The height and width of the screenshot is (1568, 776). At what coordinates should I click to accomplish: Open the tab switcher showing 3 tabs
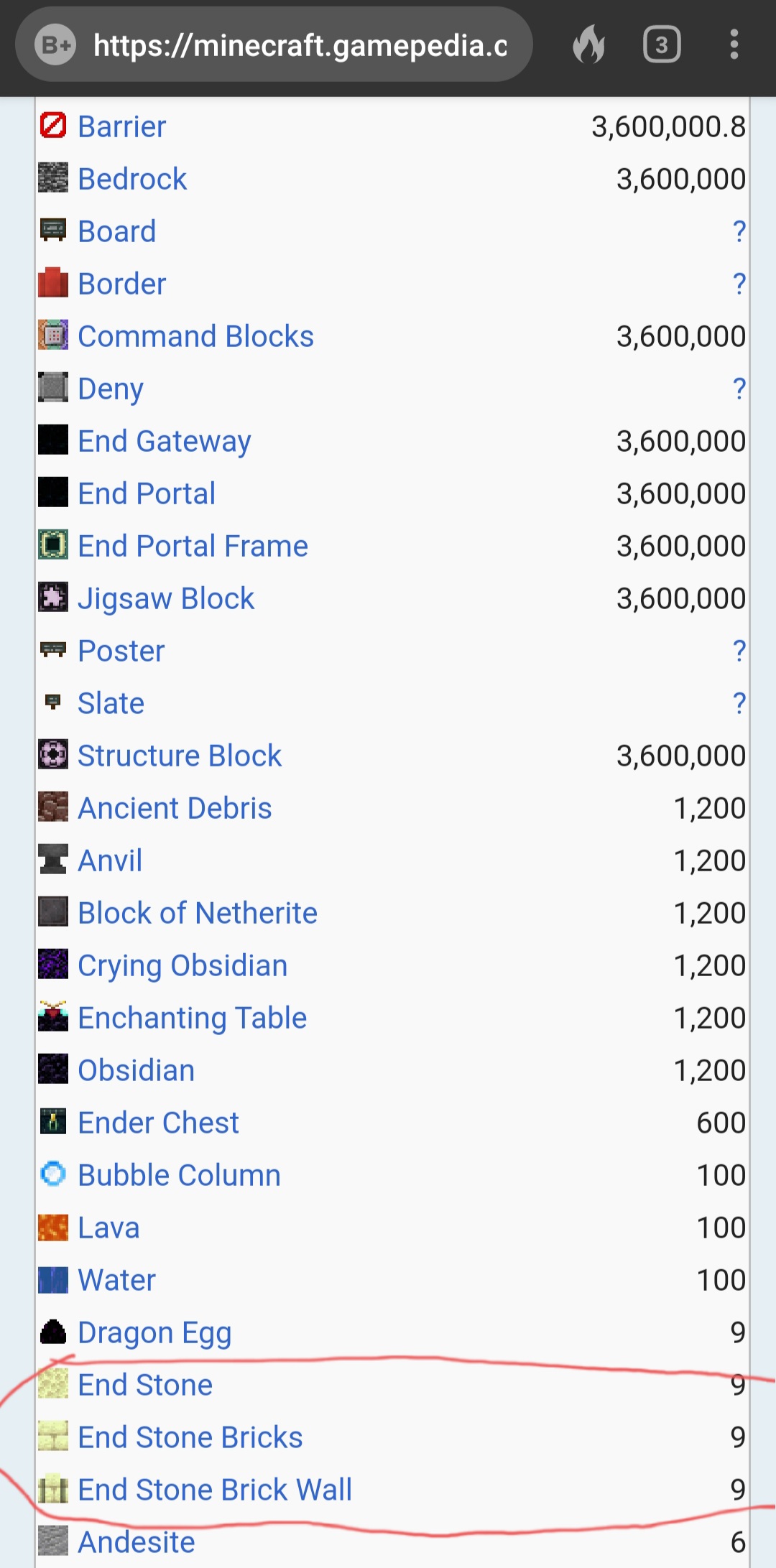pos(662,45)
